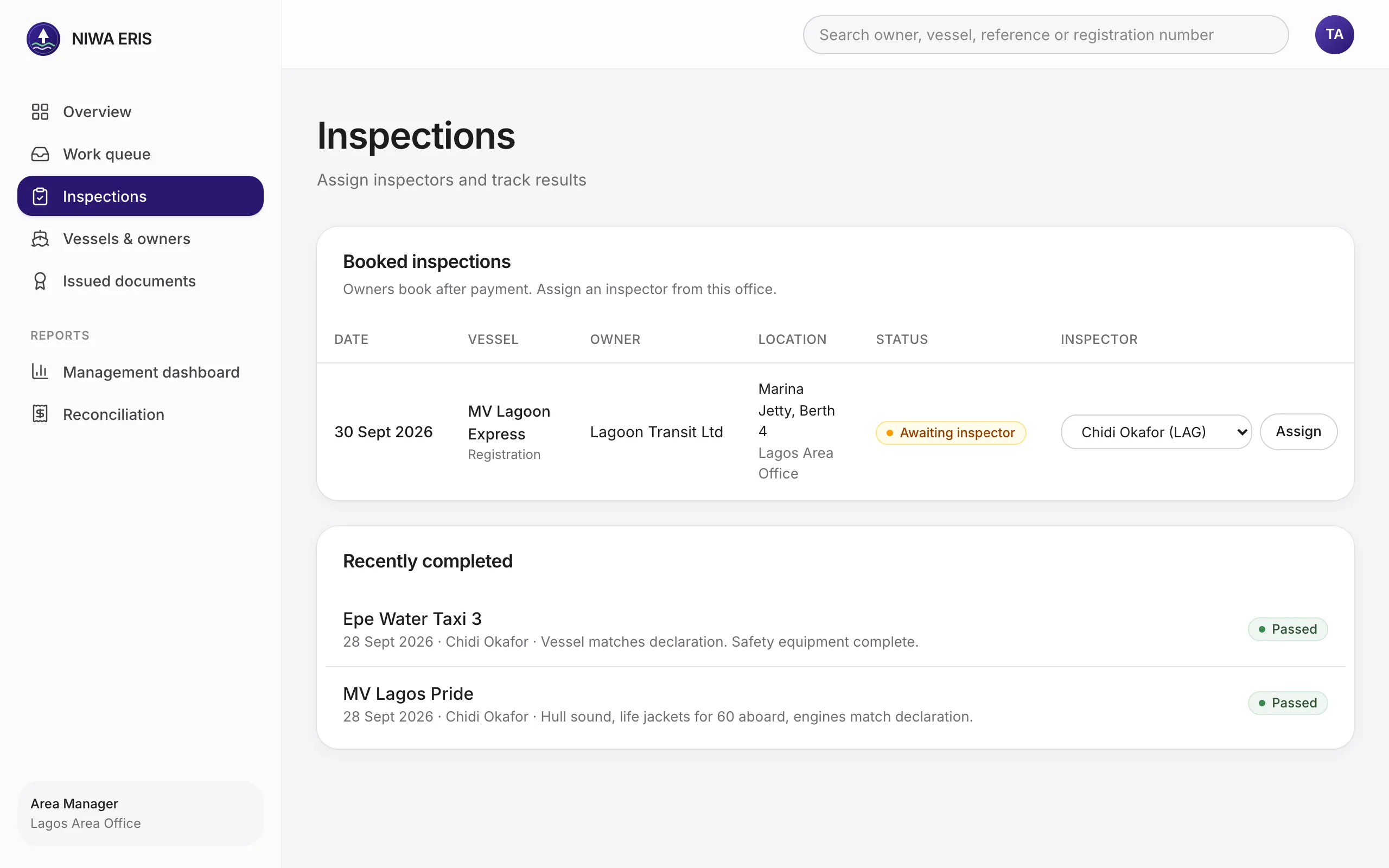Click the Lagos Area Office text in location cell

point(795,463)
